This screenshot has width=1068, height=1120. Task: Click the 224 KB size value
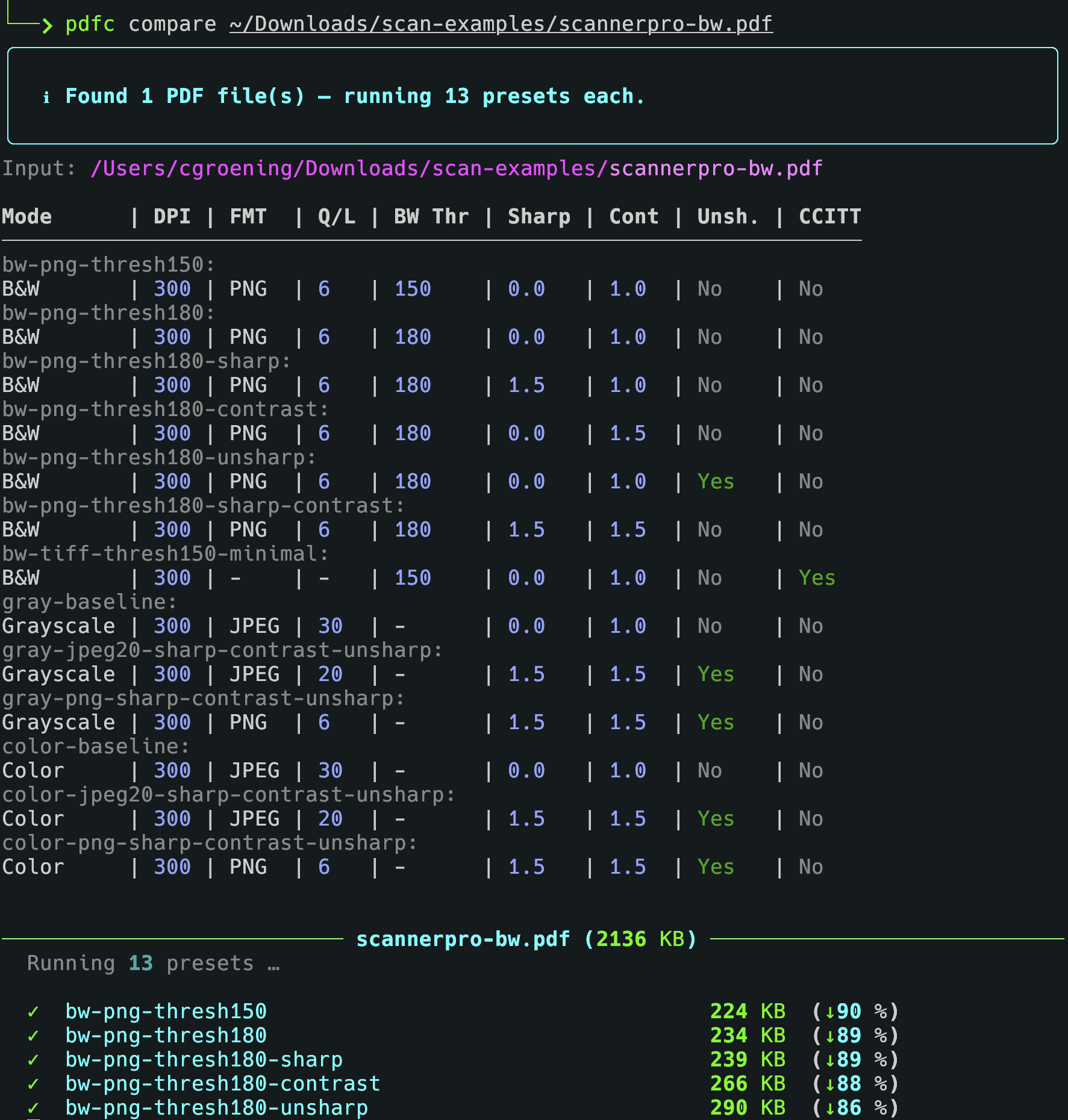point(748,1011)
